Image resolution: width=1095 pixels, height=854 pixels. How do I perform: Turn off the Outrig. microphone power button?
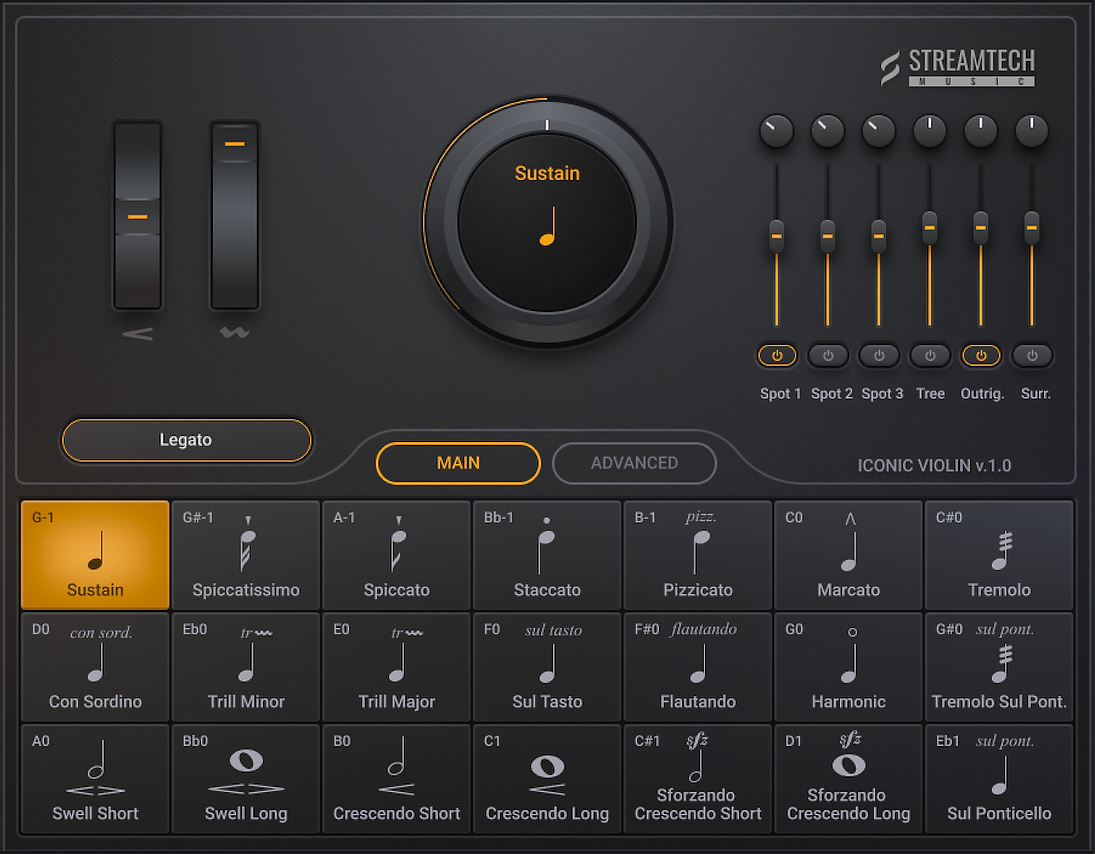pyautogui.click(x=981, y=355)
